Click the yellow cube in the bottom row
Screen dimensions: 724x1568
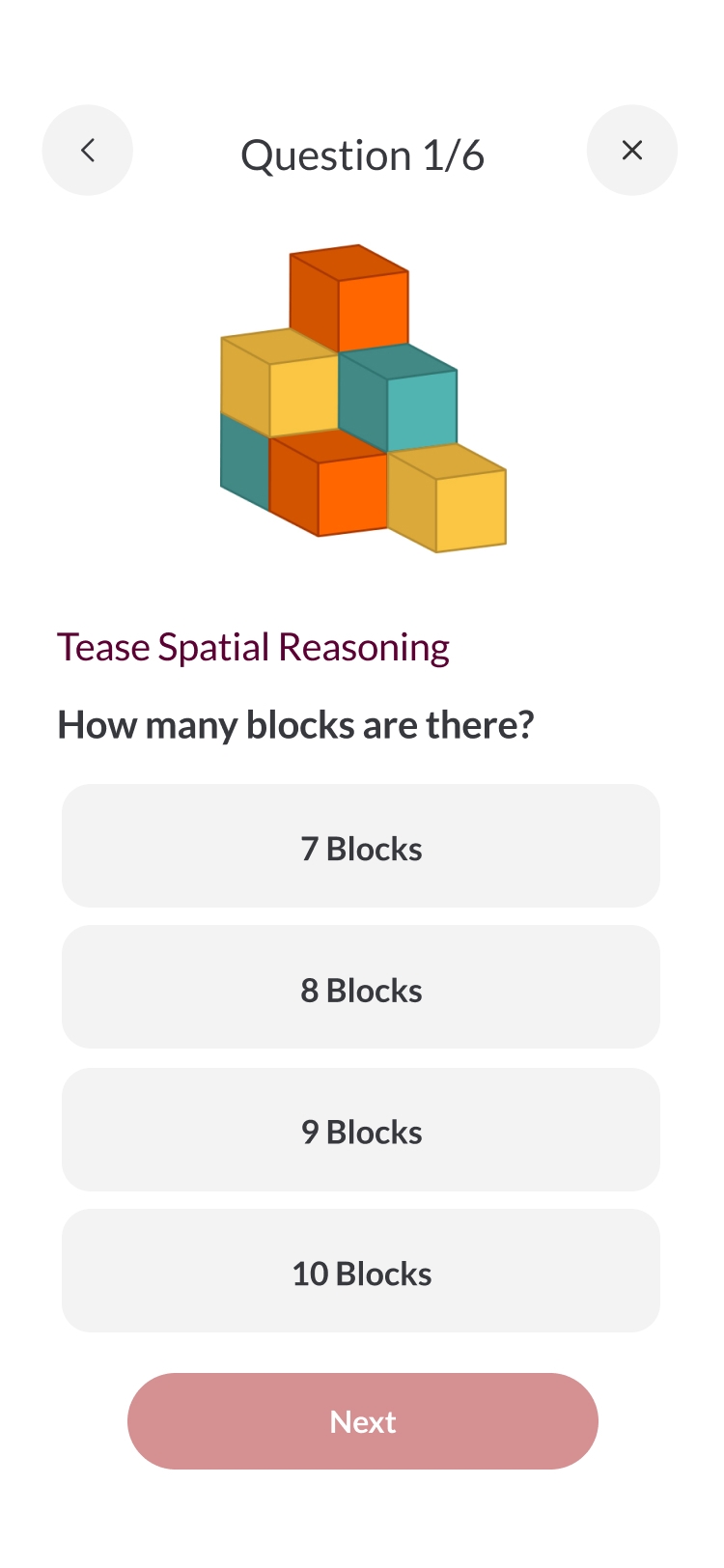click(x=447, y=498)
